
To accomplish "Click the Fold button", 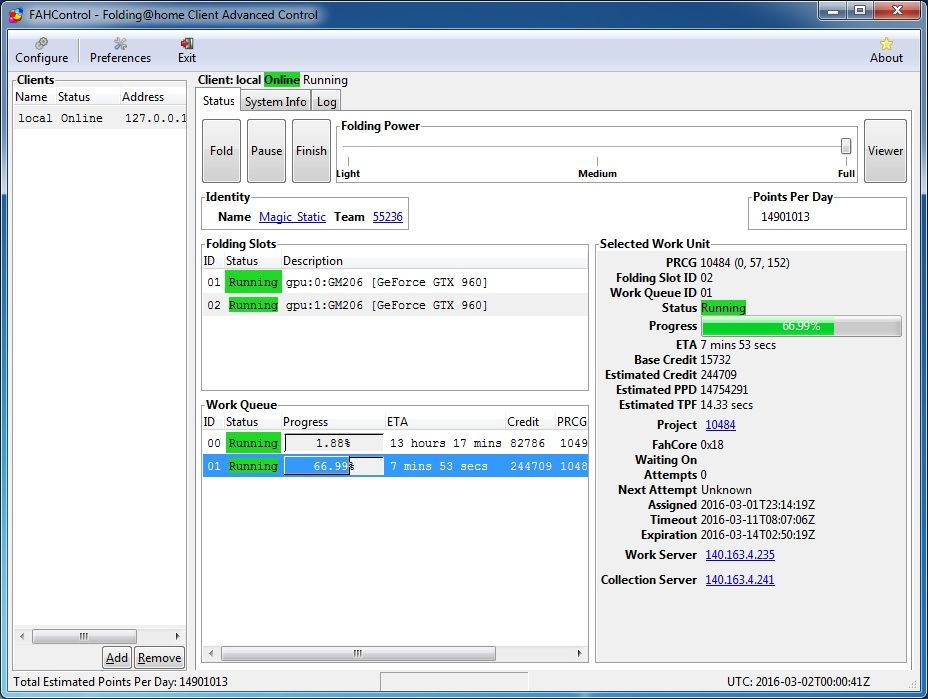I will (x=221, y=151).
